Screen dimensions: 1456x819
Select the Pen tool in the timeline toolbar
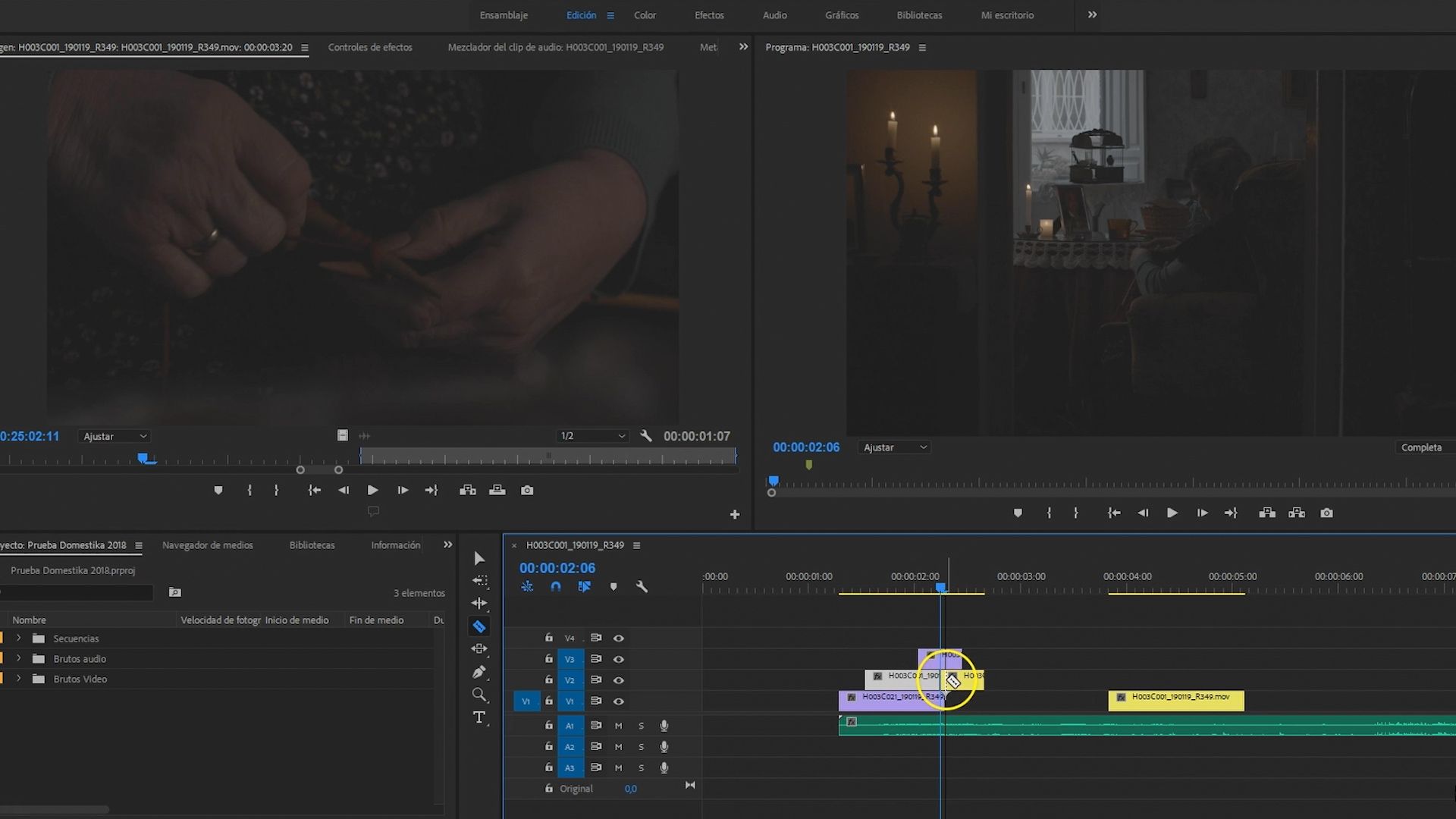click(x=479, y=672)
